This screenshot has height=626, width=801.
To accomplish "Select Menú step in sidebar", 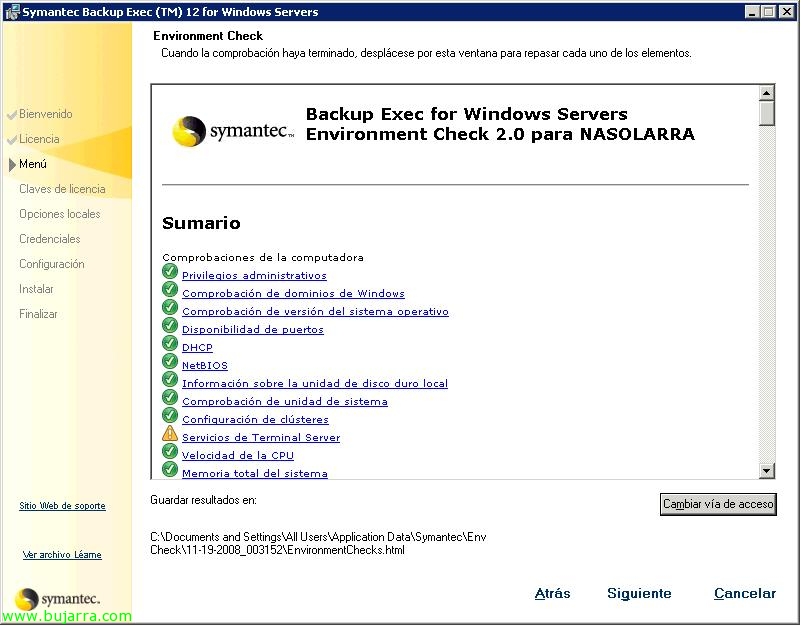I will click(x=33, y=164).
